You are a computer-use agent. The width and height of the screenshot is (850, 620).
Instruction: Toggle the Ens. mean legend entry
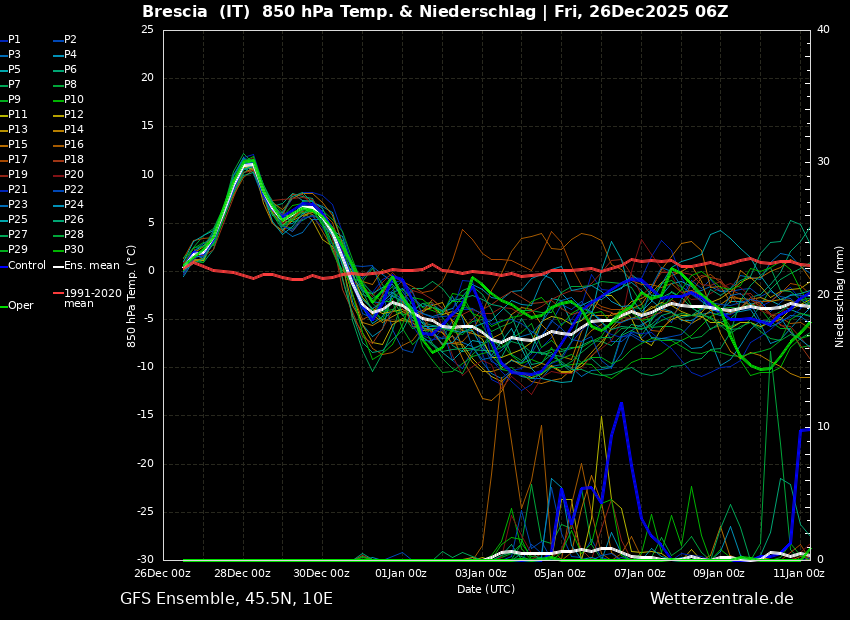(x=90, y=266)
